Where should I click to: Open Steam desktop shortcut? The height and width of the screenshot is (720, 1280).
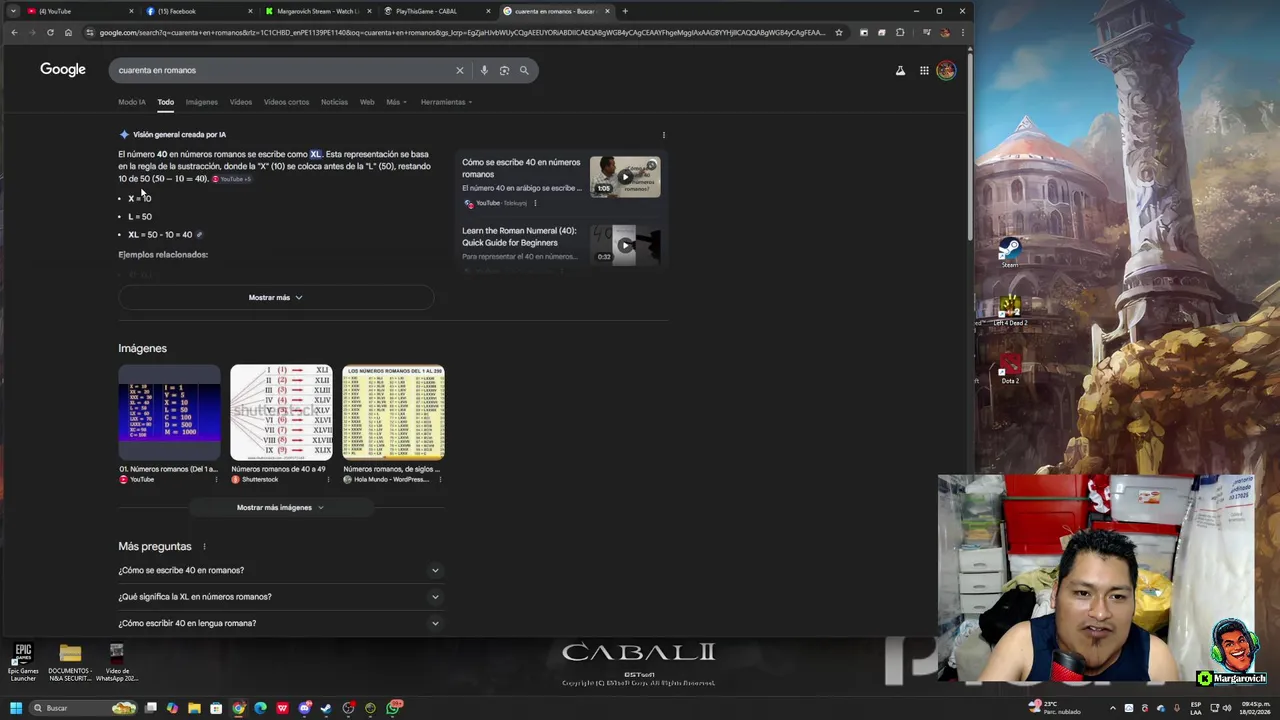point(1010,252)
